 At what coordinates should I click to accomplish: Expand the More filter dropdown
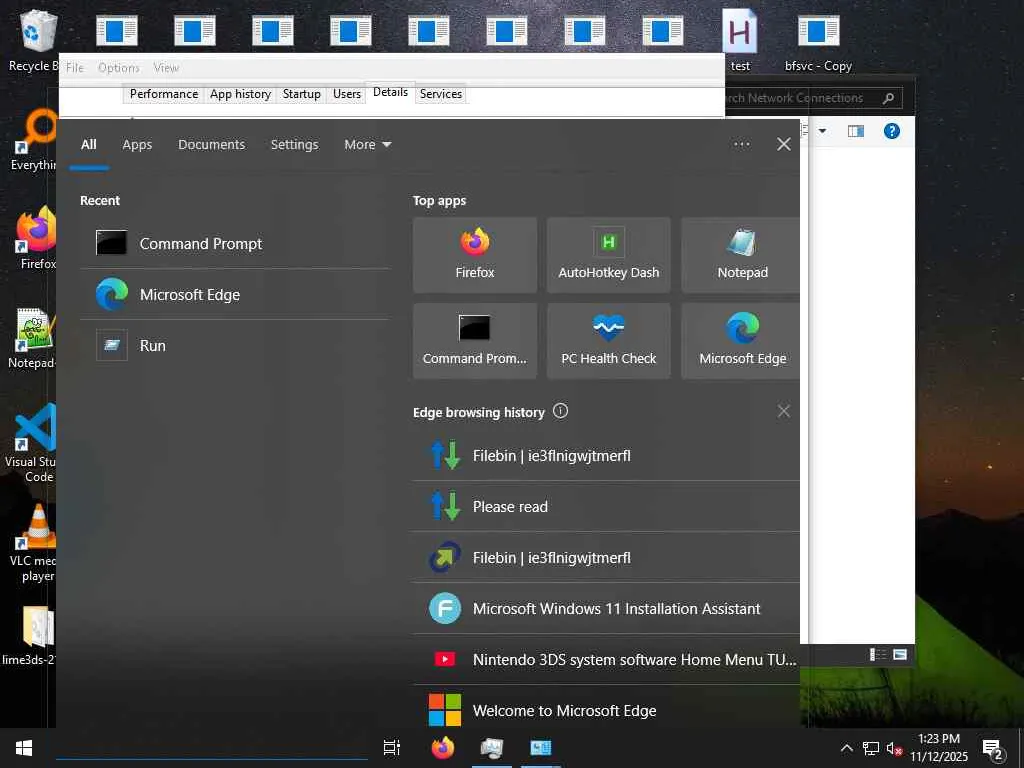(368, 145)
